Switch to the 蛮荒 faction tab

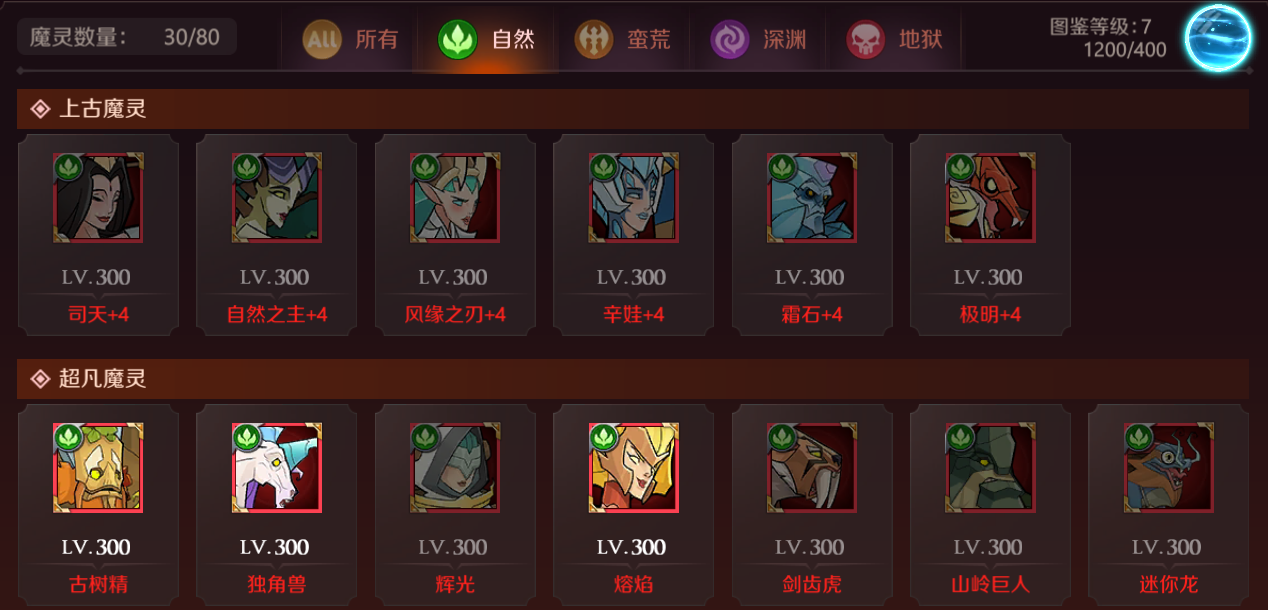[622, 40]
